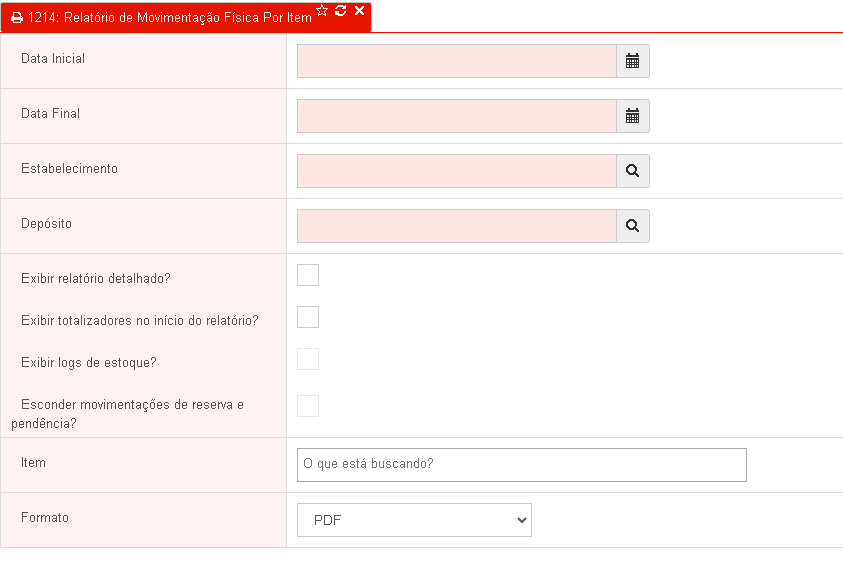Focus the Data Inicial date field
The height and width of the screenshot is (576, 843).
pyautogui.click(x=457, y=61)
